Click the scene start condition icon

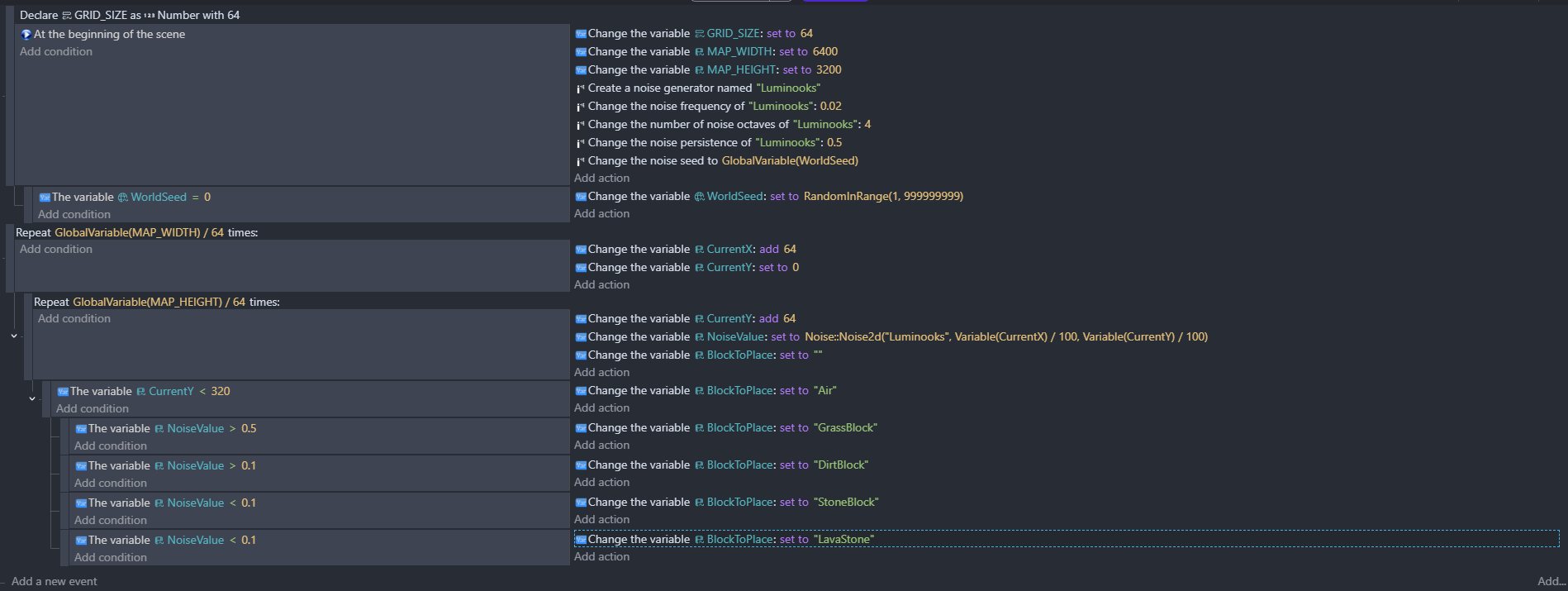tap(26, 35)
